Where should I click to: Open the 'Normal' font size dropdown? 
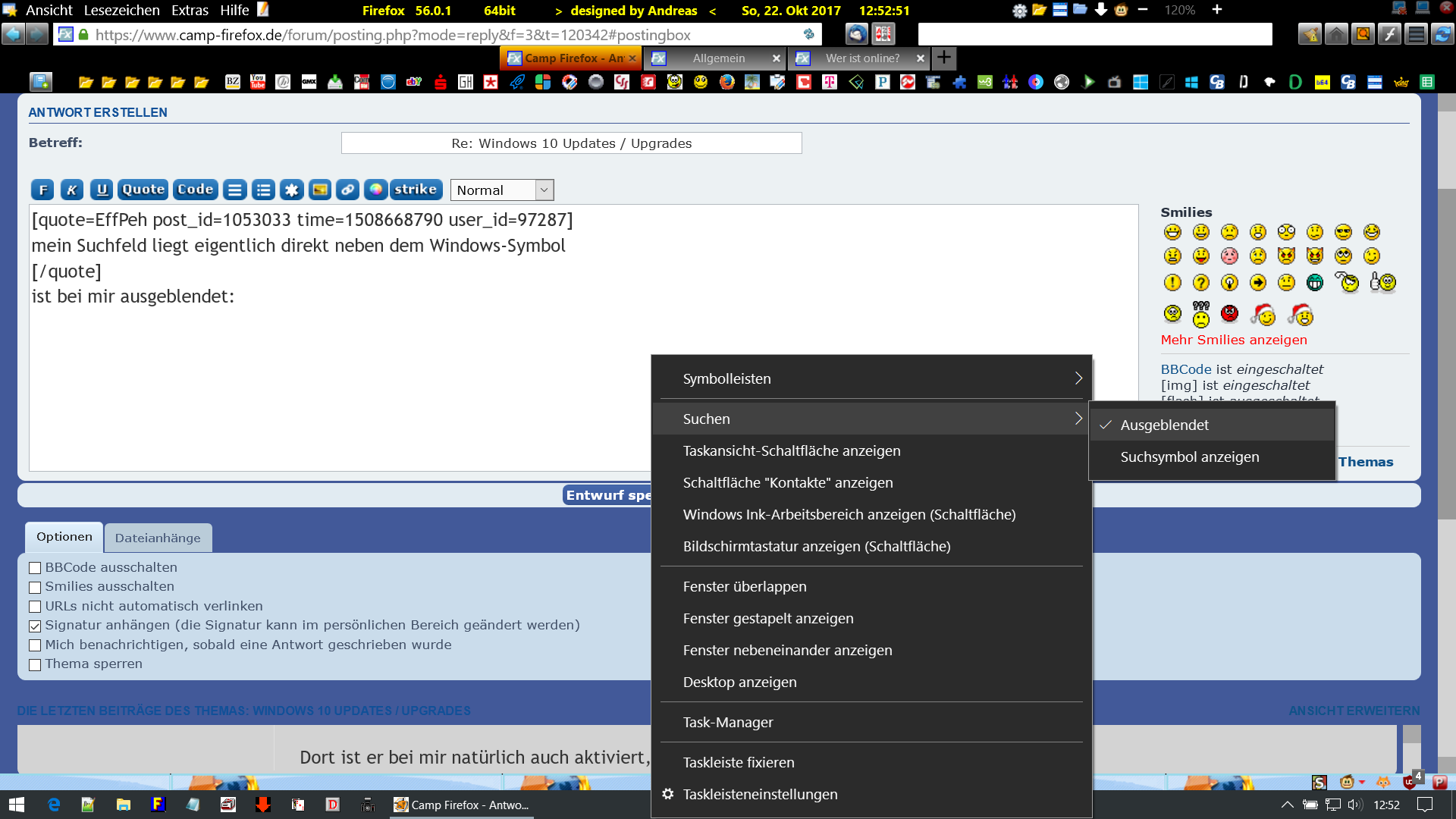click(x=501, y=190)
